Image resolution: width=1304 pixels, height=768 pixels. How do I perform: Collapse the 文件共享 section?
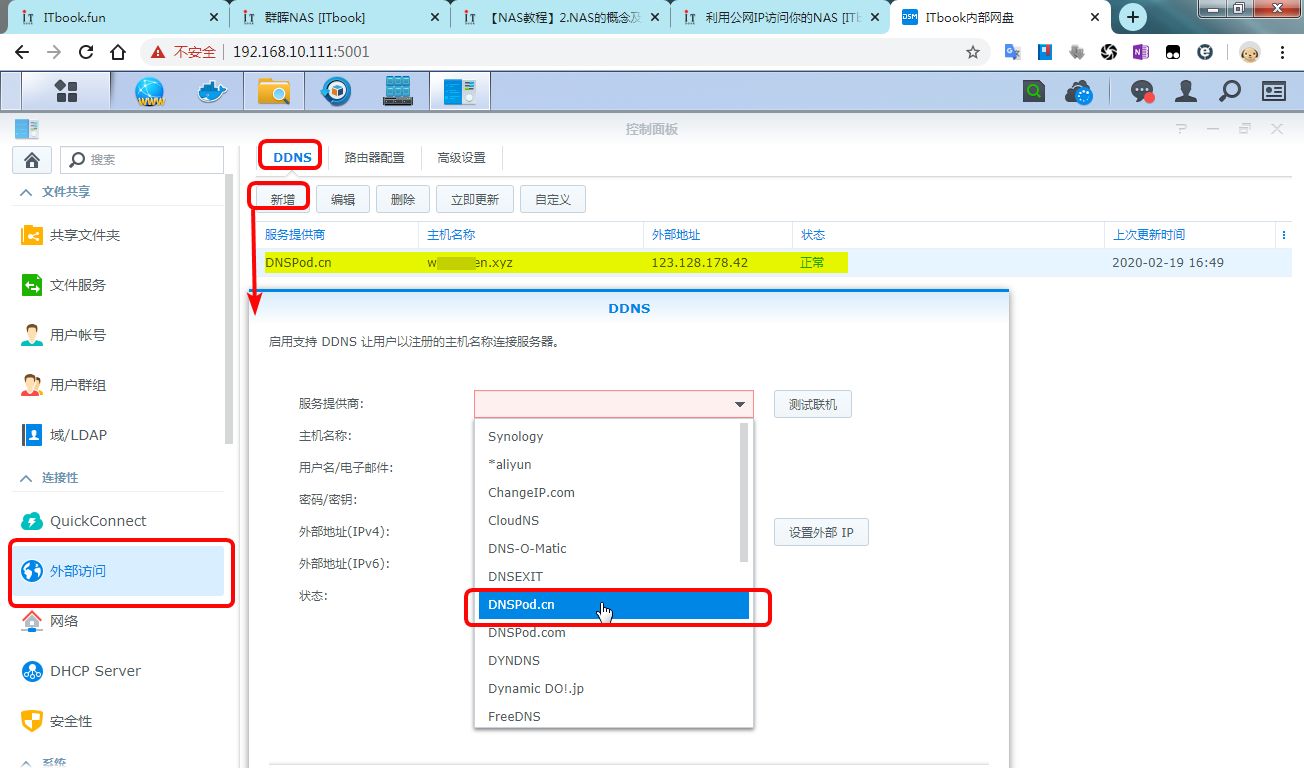click(x=26, y=191)
